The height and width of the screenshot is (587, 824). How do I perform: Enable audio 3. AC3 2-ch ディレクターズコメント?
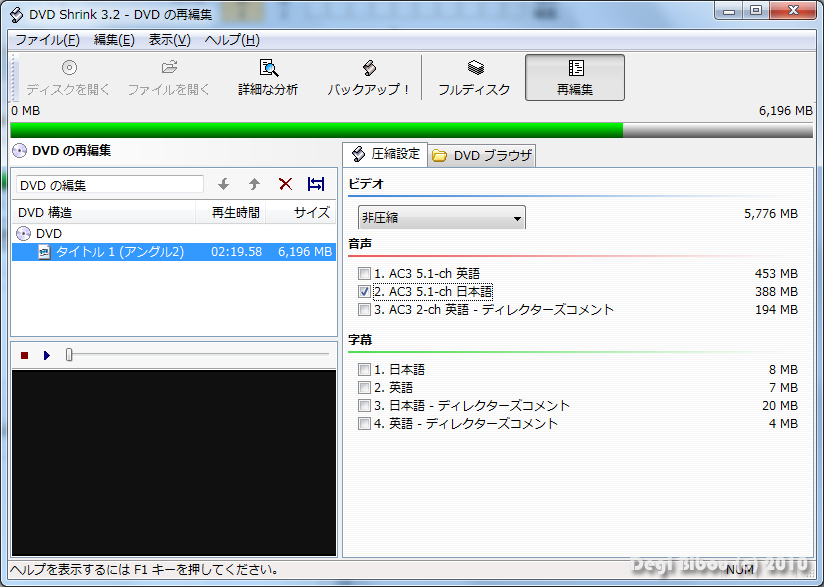[x=364, y=310]
